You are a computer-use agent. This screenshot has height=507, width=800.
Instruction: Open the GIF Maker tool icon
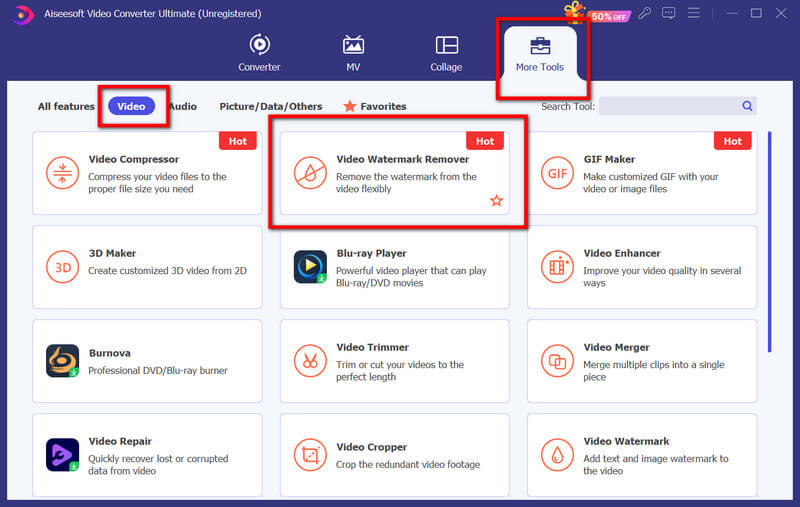point(557,173)
